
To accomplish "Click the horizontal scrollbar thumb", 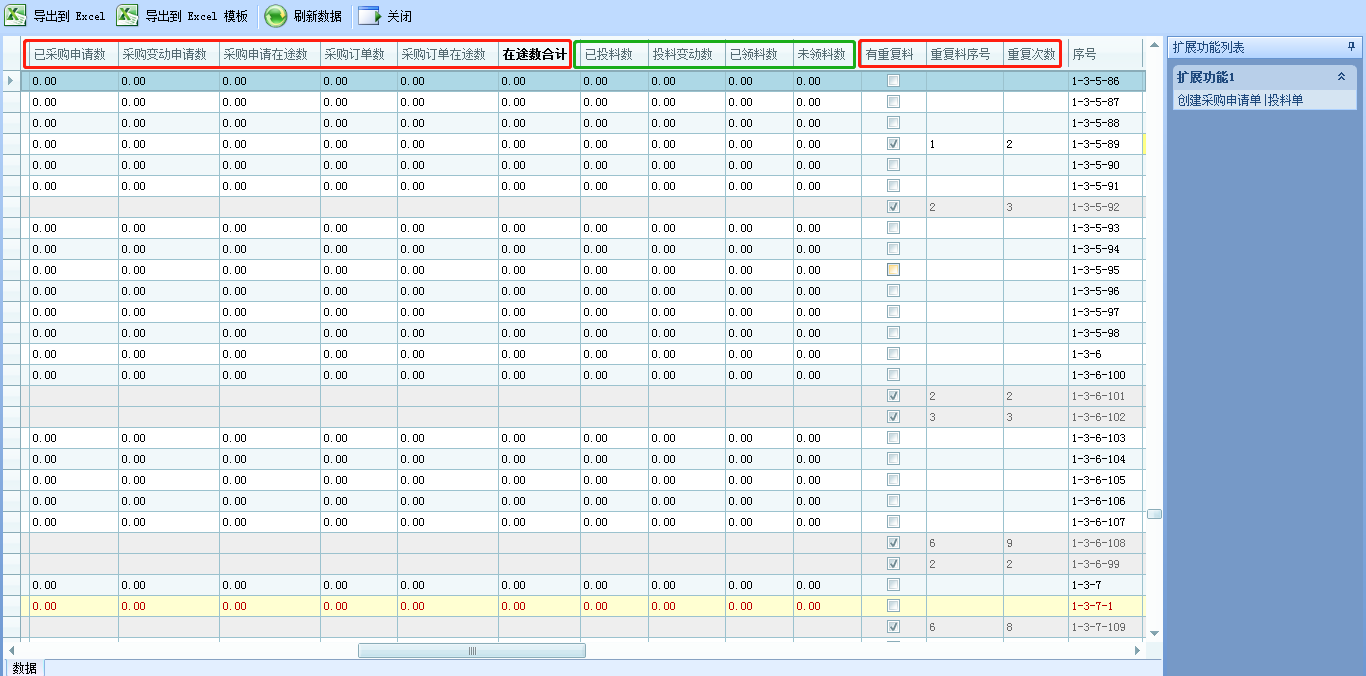I will coord(472,651).
